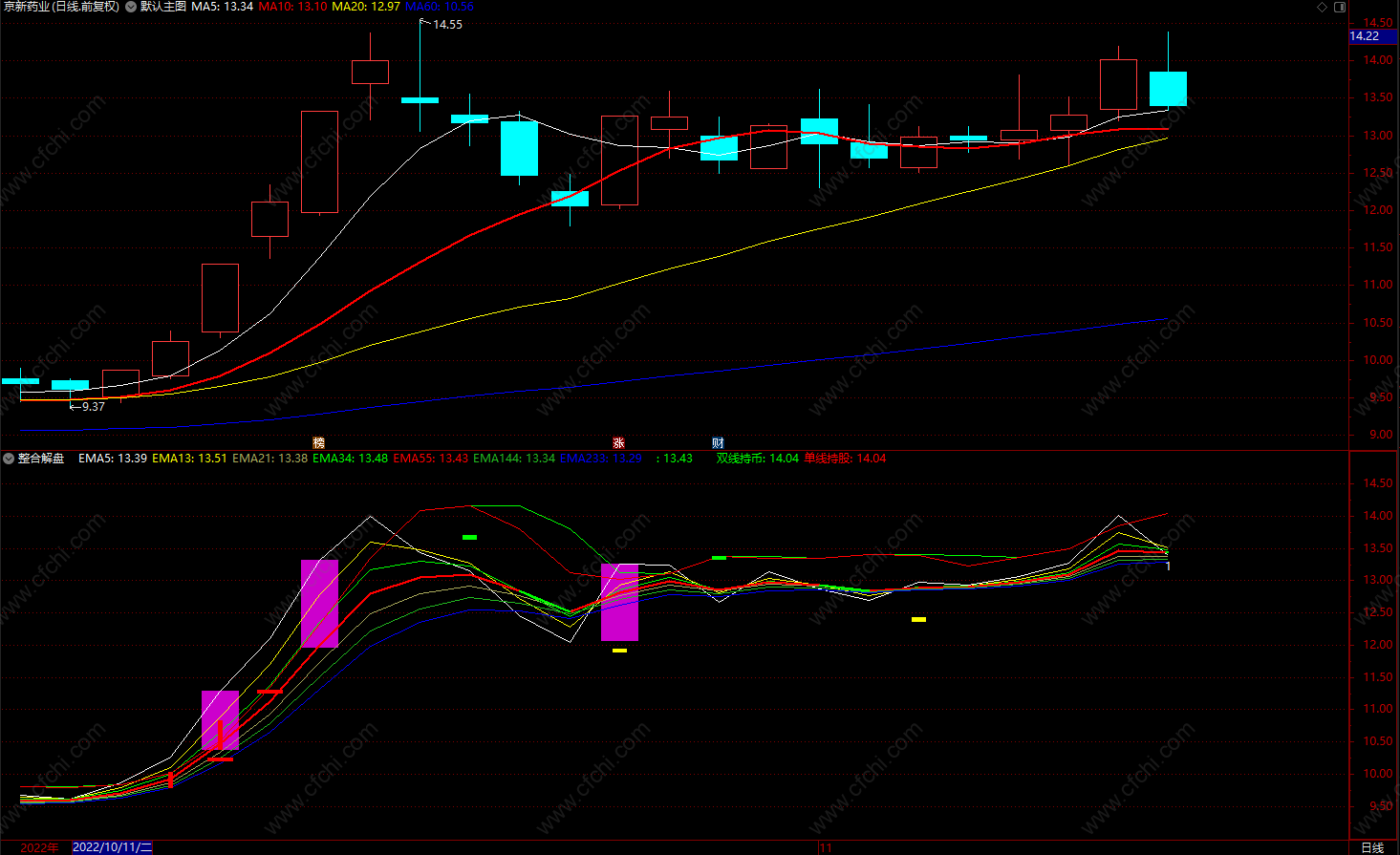Open the main chart indicator dropdown arrow

coord(131,7)
